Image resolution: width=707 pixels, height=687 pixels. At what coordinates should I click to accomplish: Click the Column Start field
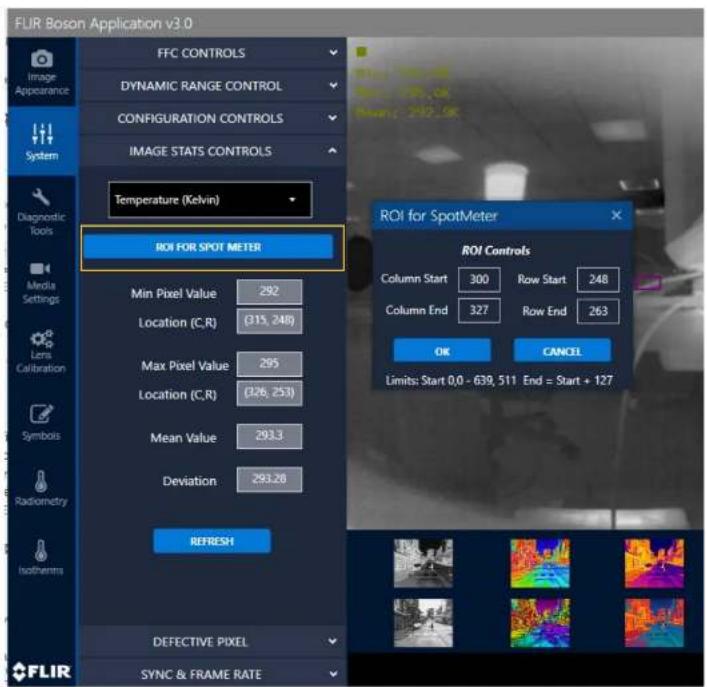[479, 279]
